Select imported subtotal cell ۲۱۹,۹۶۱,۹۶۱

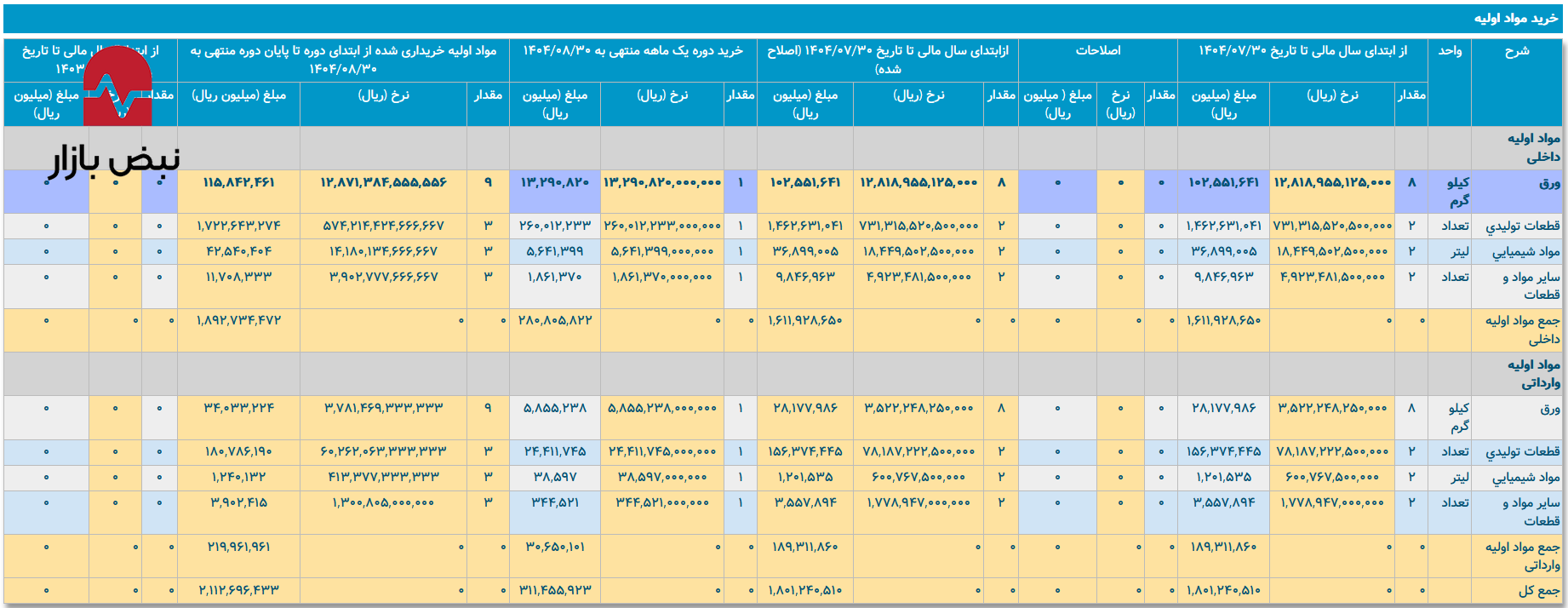[x=238, y=547]
